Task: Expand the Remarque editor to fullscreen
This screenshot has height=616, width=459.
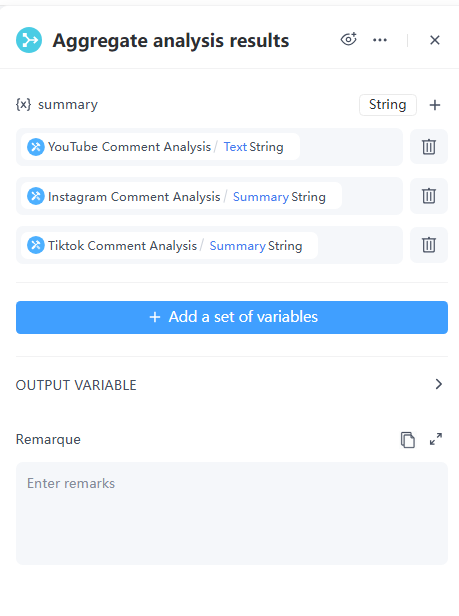Action: (436, 439)
